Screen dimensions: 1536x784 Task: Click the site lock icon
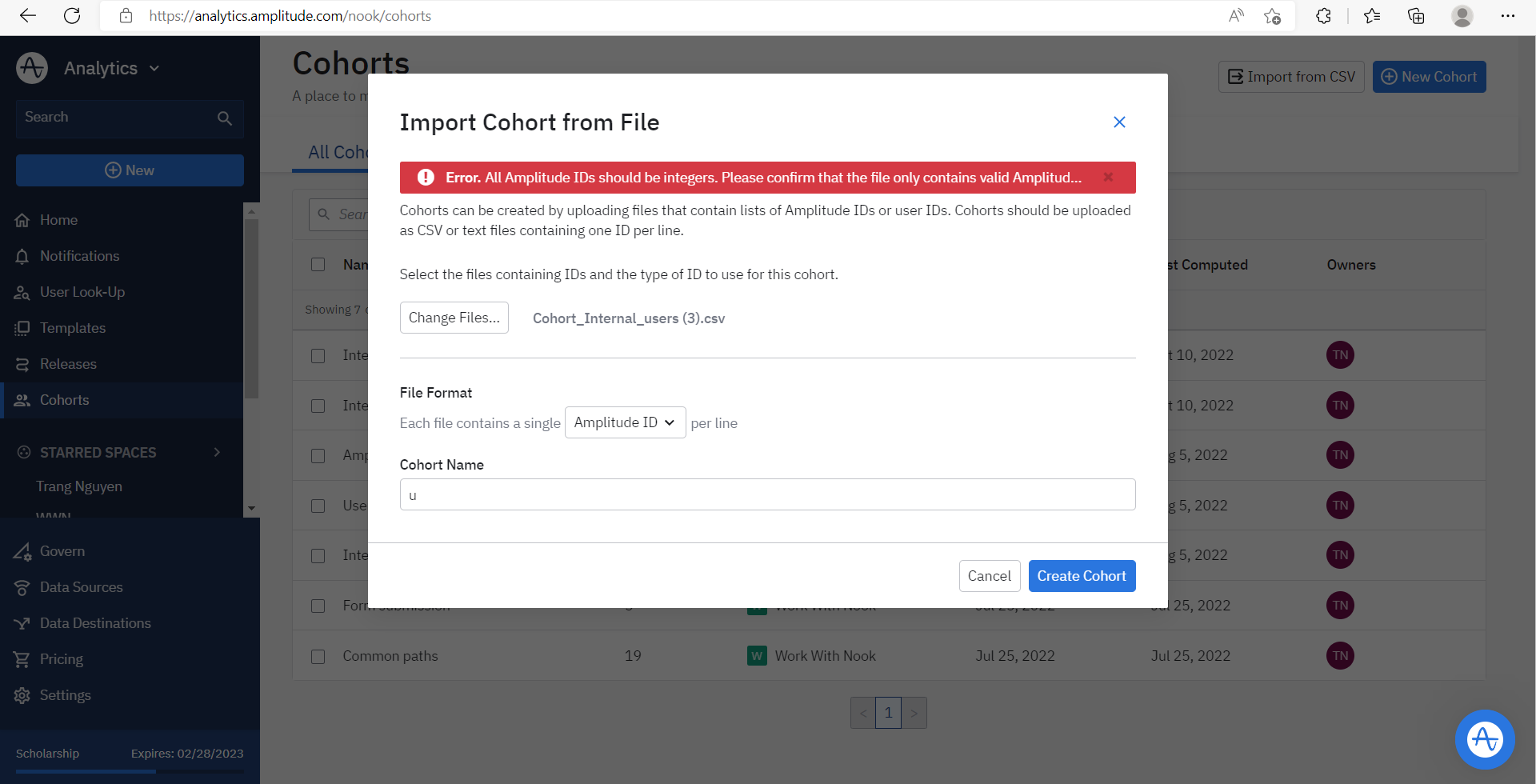click(126, 16)
